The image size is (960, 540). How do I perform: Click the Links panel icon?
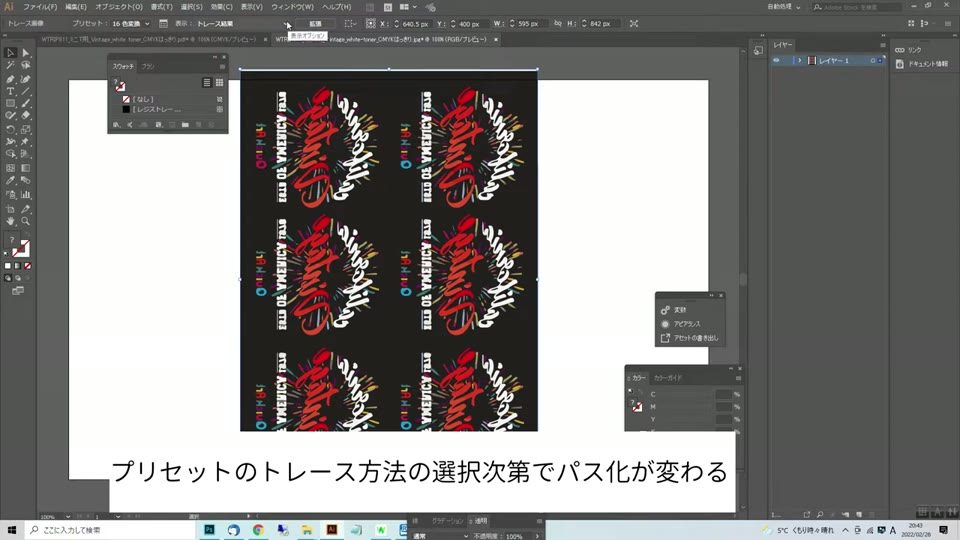[x=899, y=50]
